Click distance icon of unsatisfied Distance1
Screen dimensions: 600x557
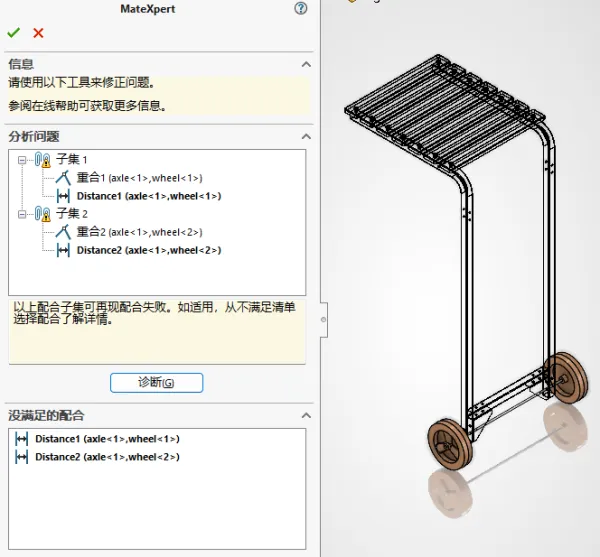pos(21,439)
